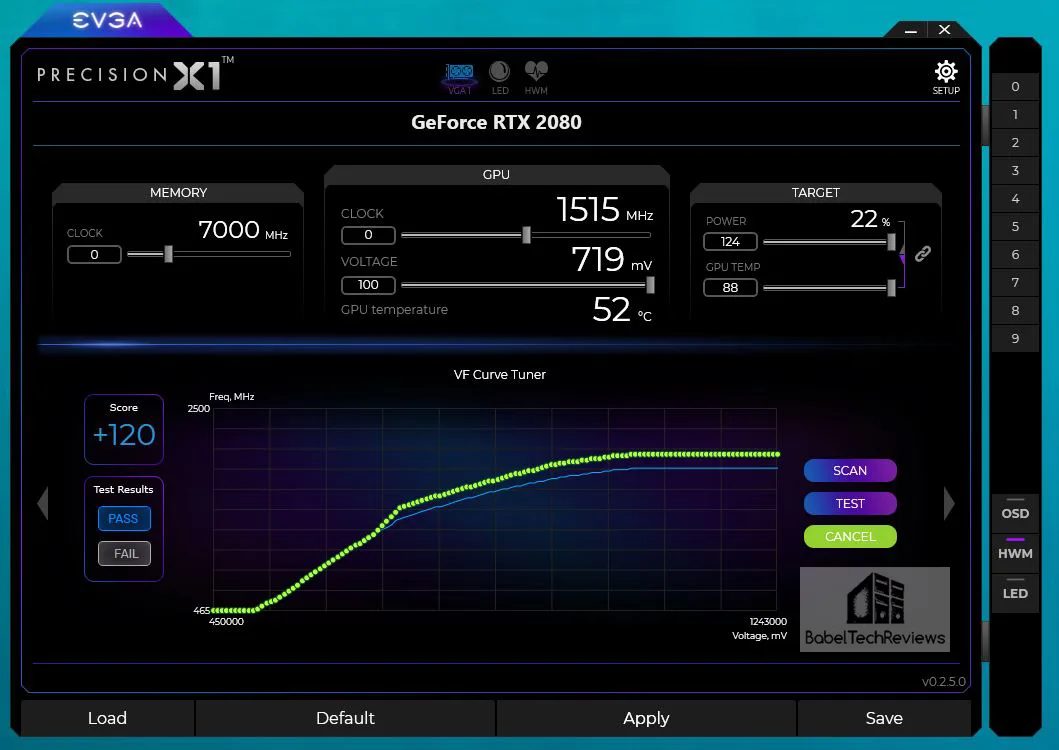This screenshot has width=1059, height=750.
Task: Open the HWM heart monitor icon
Action: 536,78
